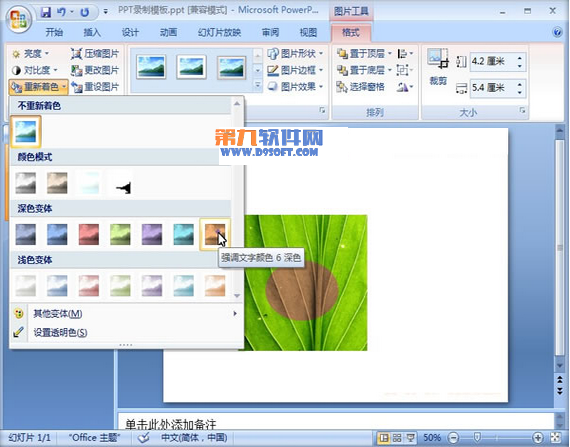Open the Selection Pane (选择窗格)

360,87
